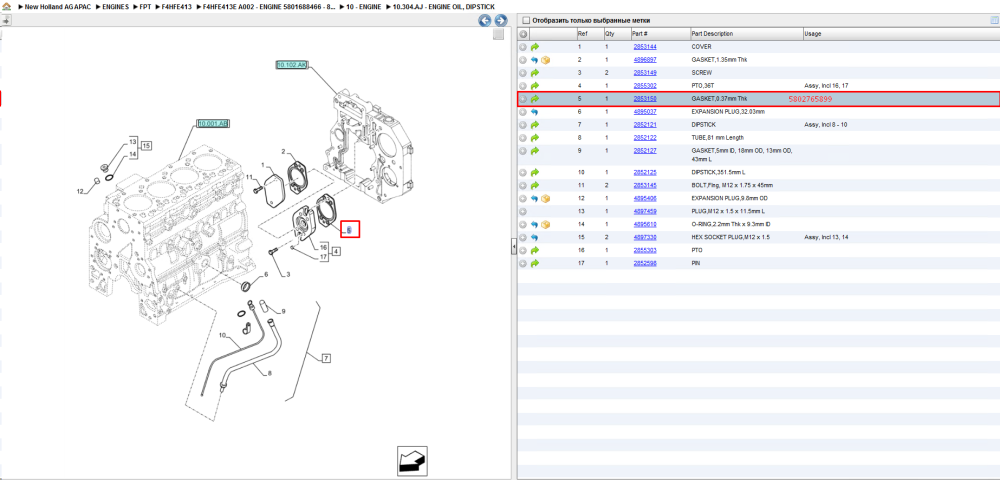Click the green arrow on DIPSTICK,351.5mm L row
The image size is (1000, 480).
[535, 172]
